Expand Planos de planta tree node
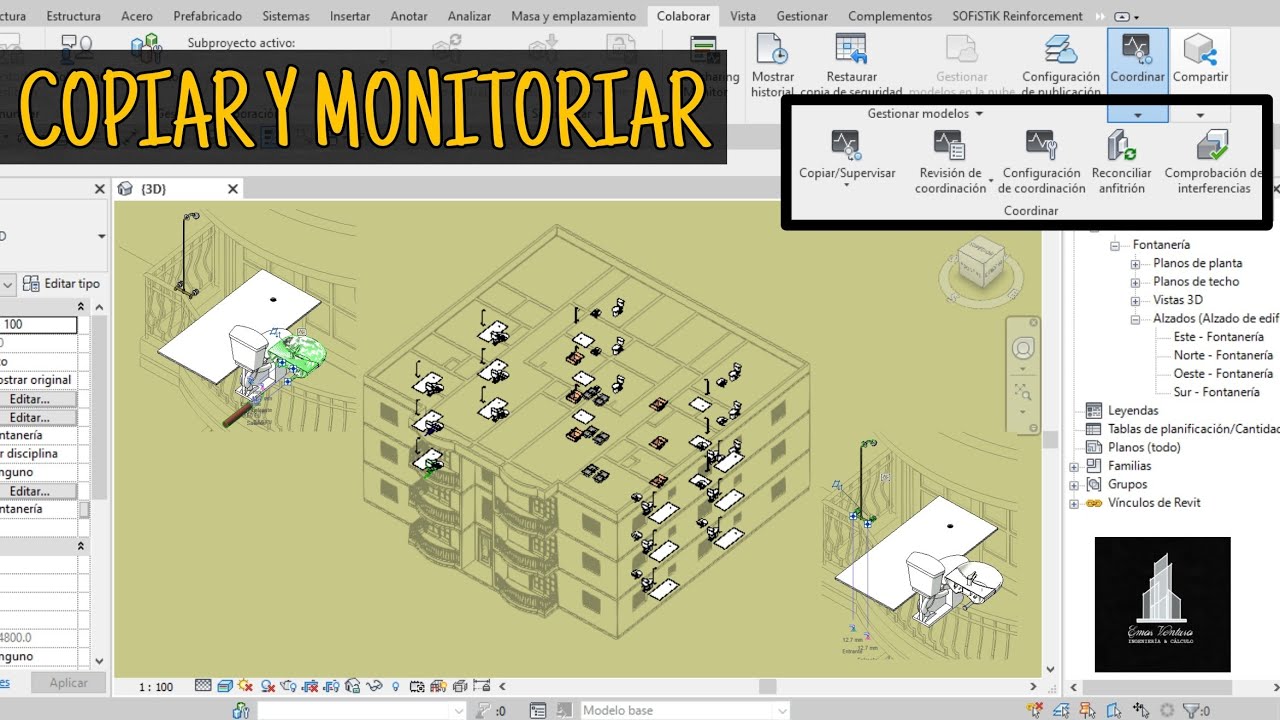The height and width of the screenshot is (720, 1280). pyautogui.click(x=1136, y=264)
